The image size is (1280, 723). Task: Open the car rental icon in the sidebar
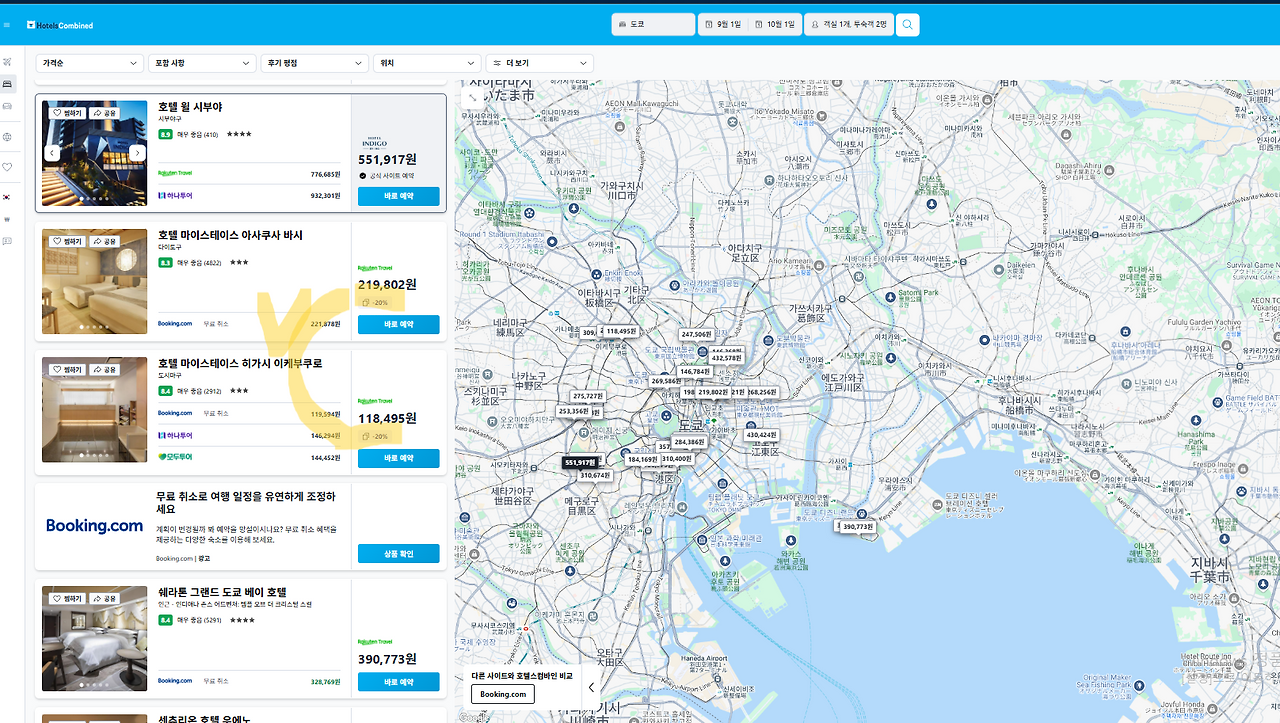click(7, 106)
